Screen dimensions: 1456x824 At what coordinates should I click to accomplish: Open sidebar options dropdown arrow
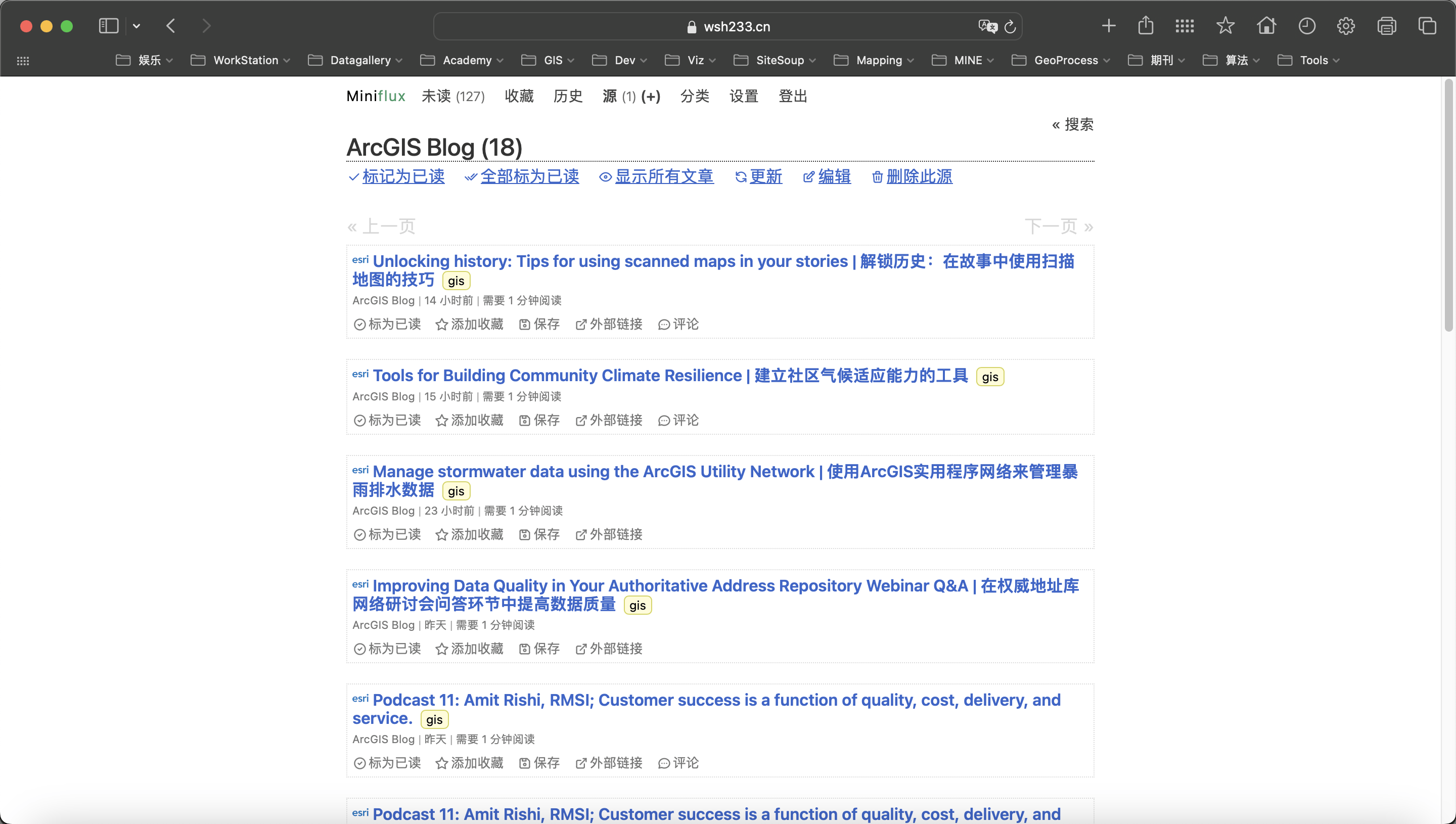[x=136, y=26]
